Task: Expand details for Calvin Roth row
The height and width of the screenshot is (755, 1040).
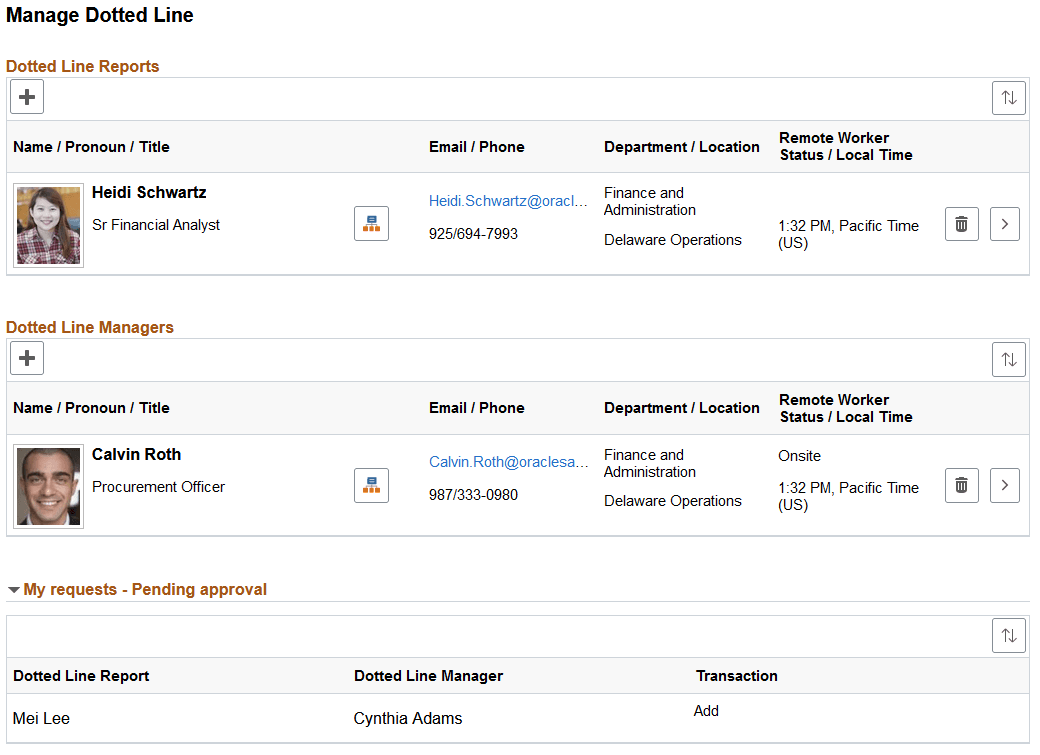Action: [x=1004, y=485]
